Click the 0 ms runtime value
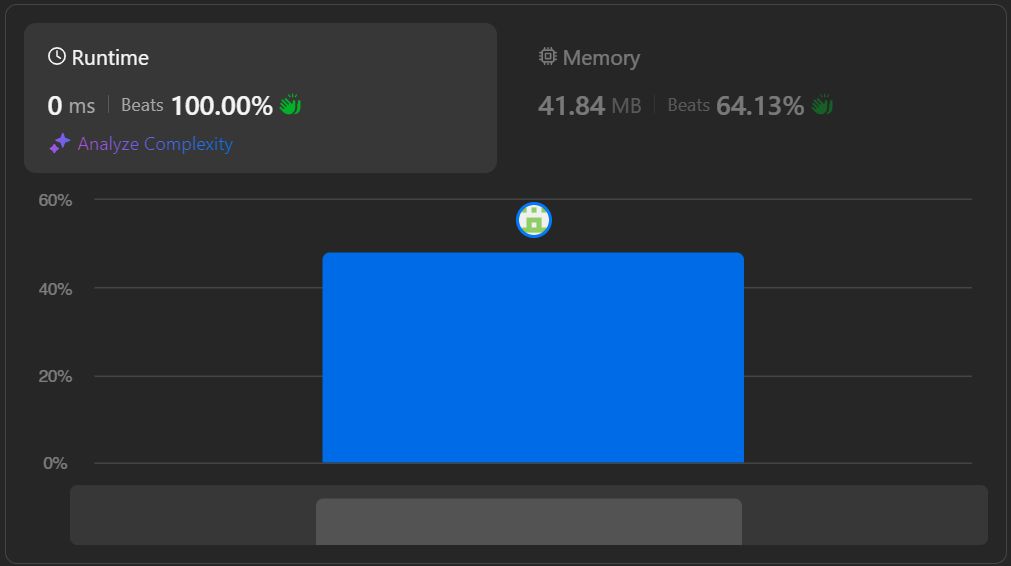 [71, 106]
